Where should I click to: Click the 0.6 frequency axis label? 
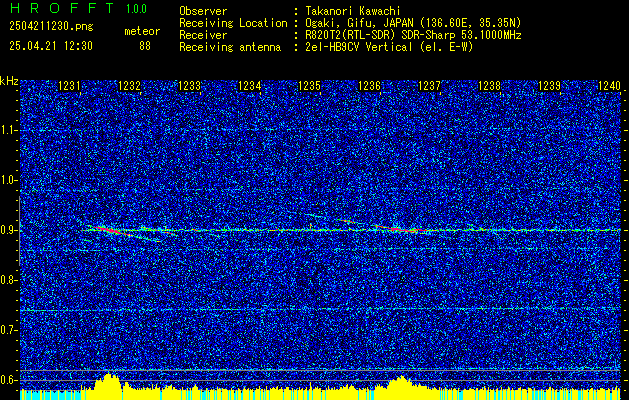(x=8, y=380)
